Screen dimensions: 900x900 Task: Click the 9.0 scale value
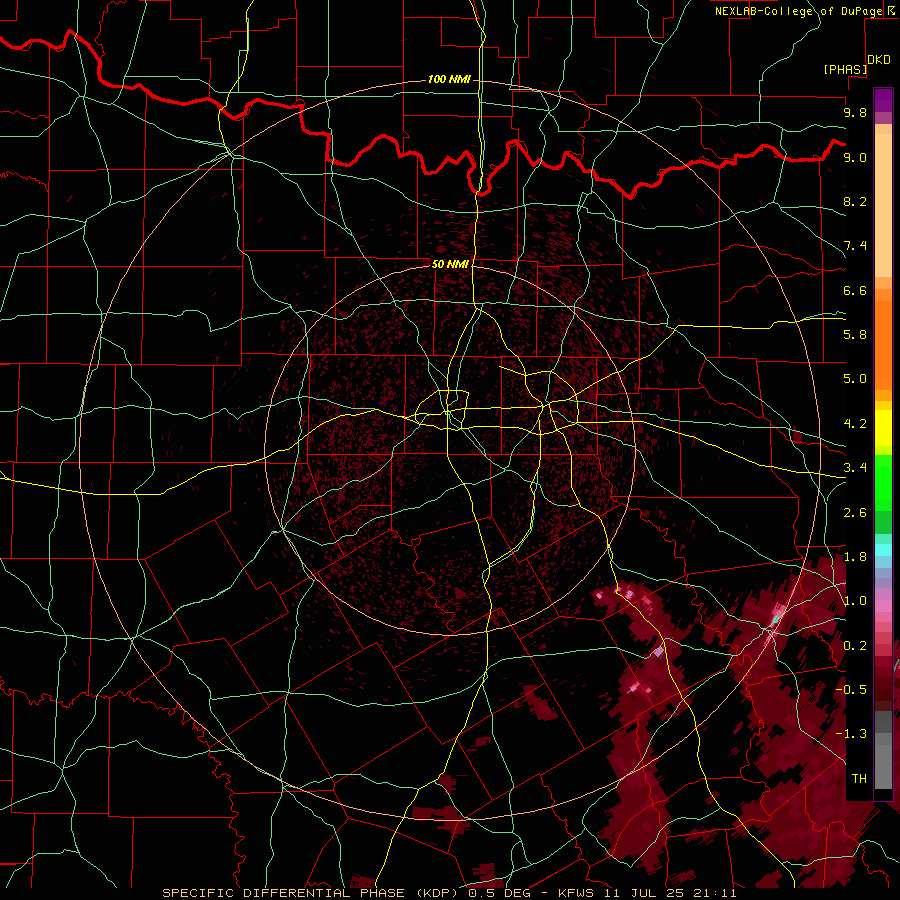coord(855,157)
